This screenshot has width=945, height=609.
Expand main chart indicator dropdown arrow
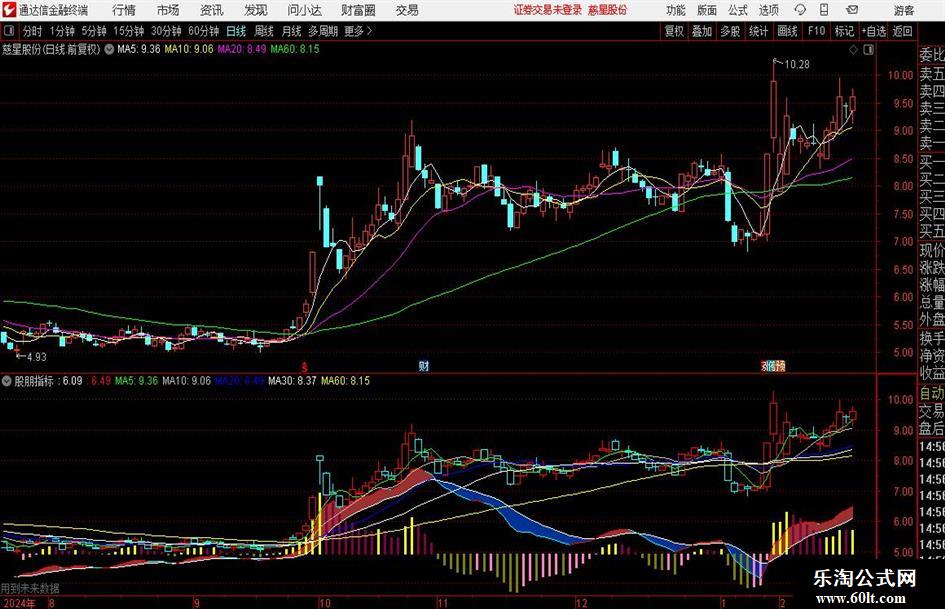[109, 49]
